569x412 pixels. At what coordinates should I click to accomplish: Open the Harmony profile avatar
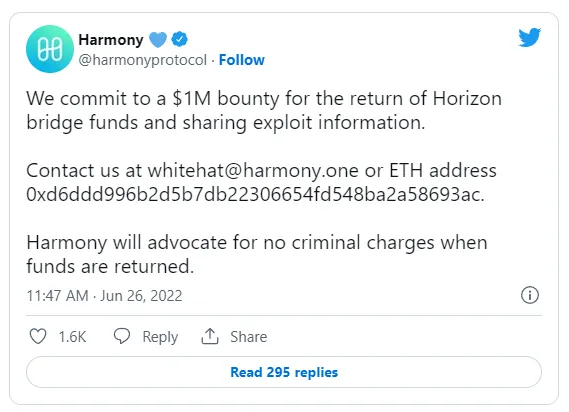[50, 49]
